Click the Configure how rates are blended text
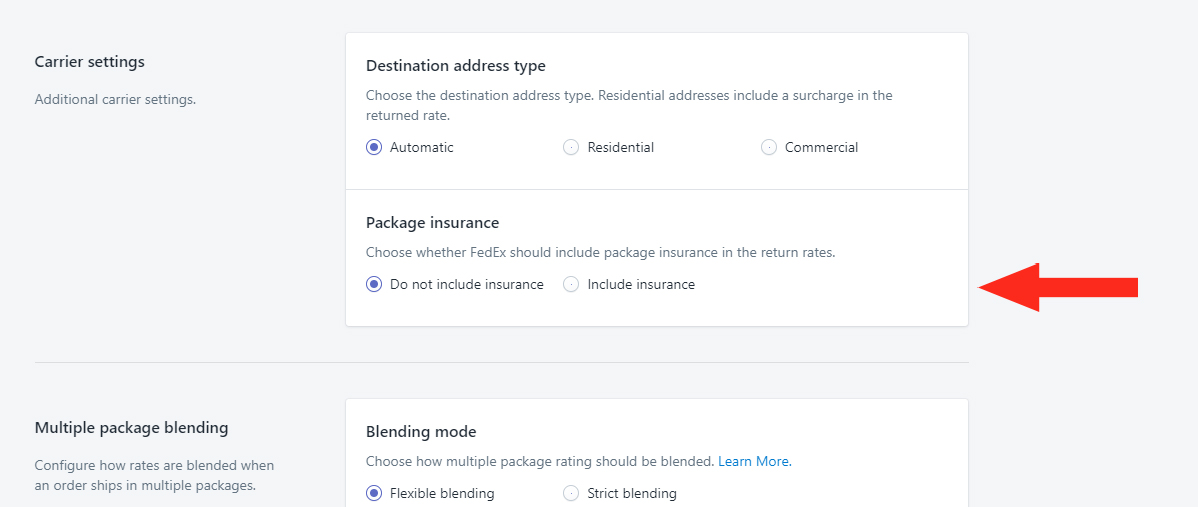The image size is (1198, 507). (154, 475)
